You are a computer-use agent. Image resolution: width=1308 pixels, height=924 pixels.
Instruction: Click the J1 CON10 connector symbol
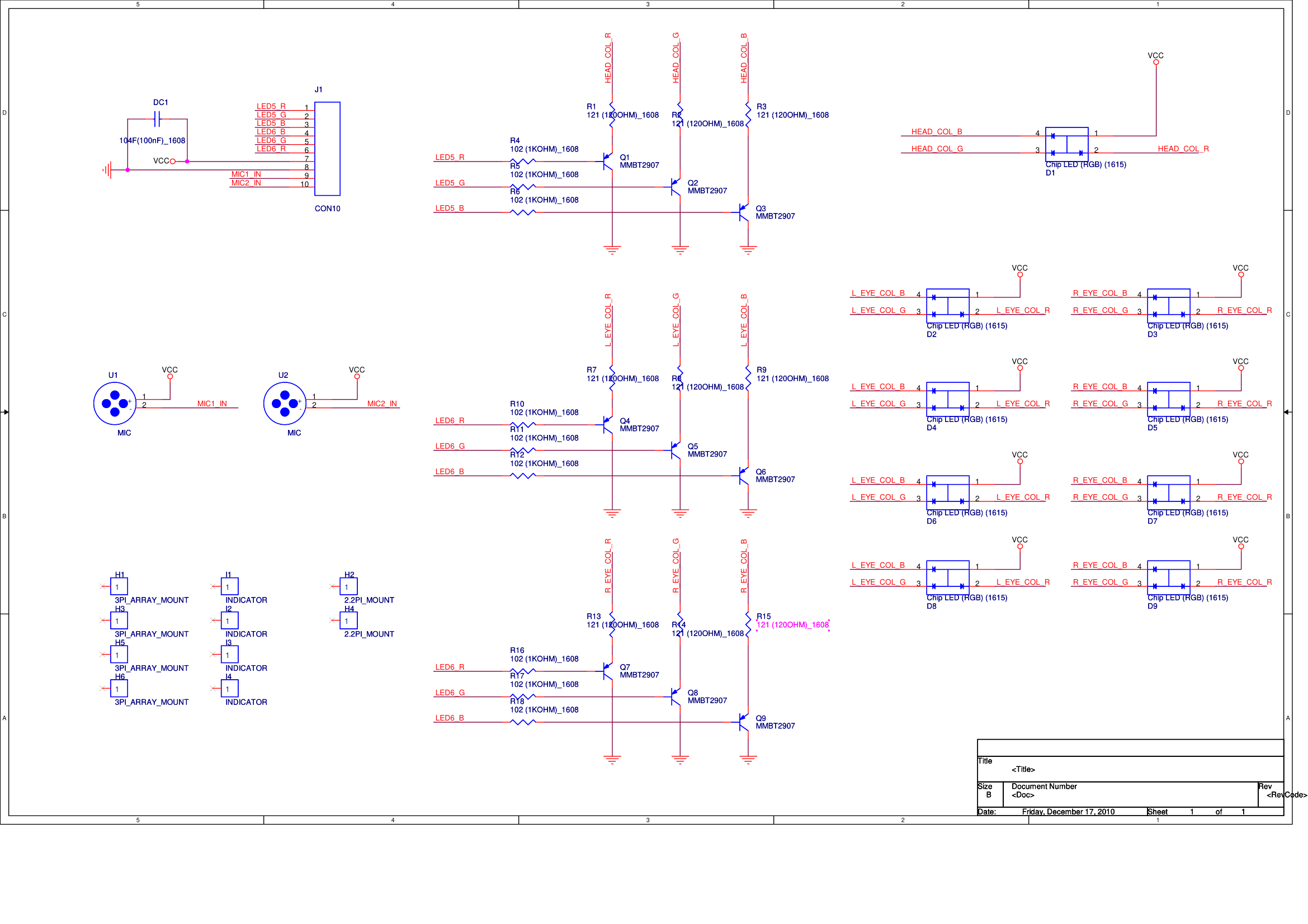click(327, 149)
